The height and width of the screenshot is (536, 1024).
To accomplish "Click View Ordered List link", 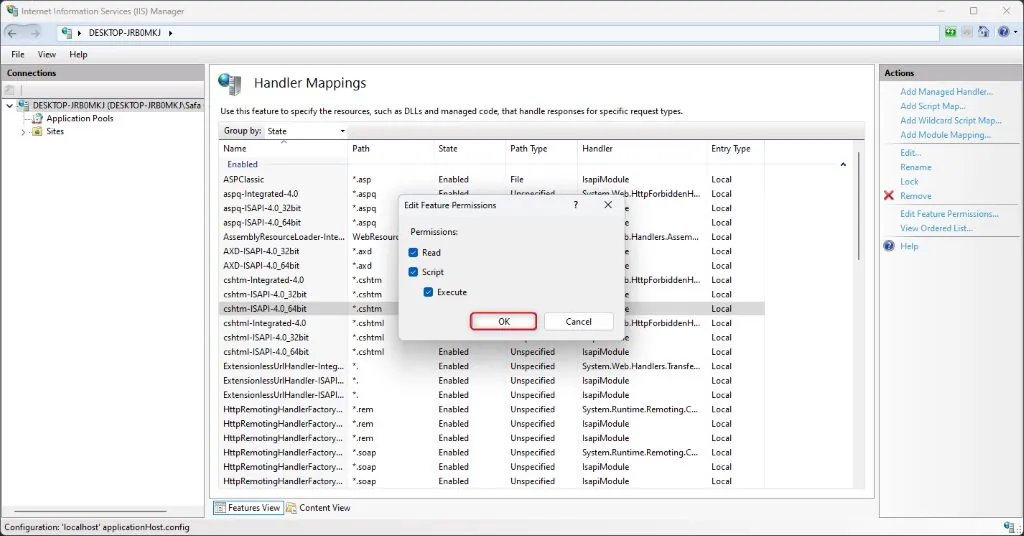I will 936,228.
